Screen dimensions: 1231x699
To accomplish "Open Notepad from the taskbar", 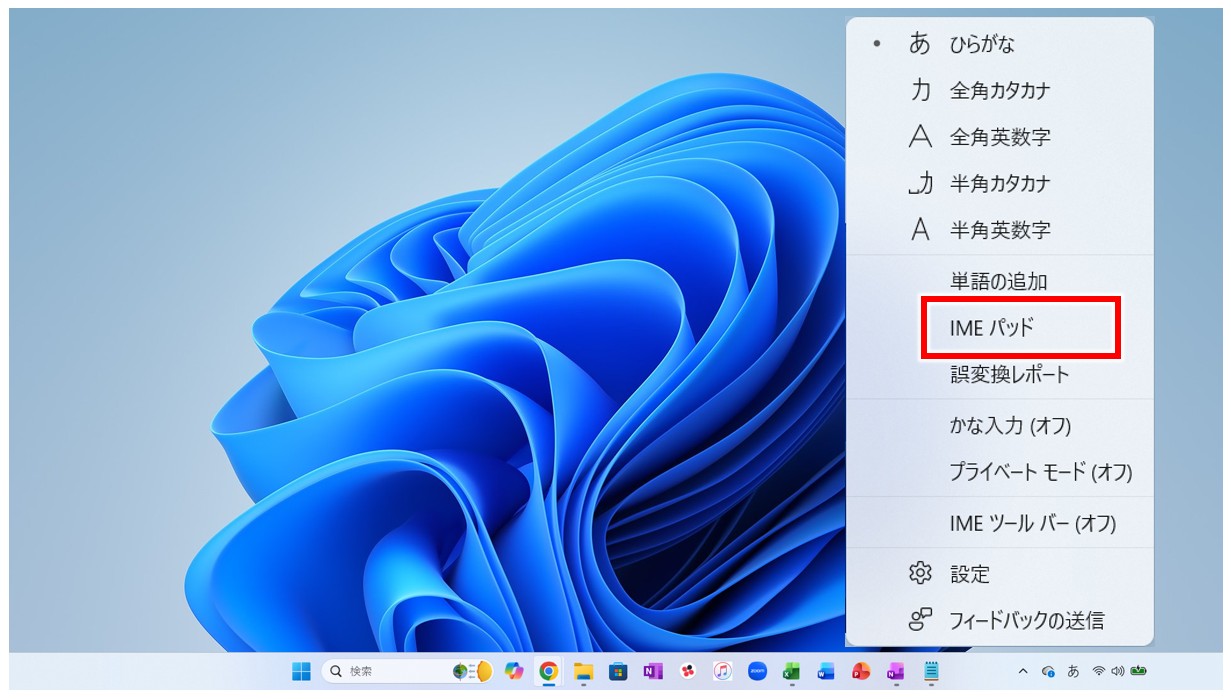I will 931,671.
